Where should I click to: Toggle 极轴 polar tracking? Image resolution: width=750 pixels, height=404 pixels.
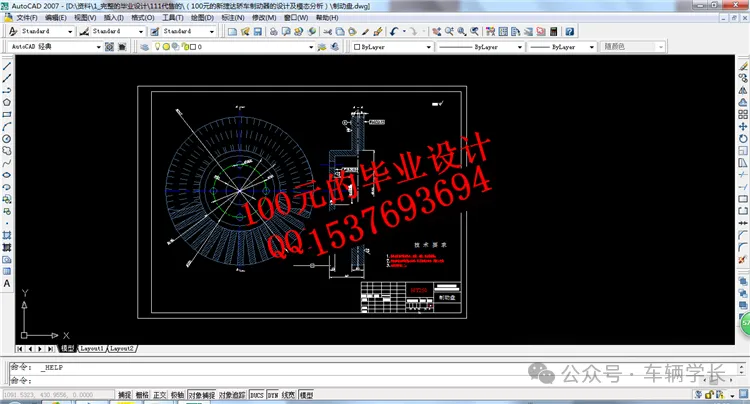(x=177, y=395)
